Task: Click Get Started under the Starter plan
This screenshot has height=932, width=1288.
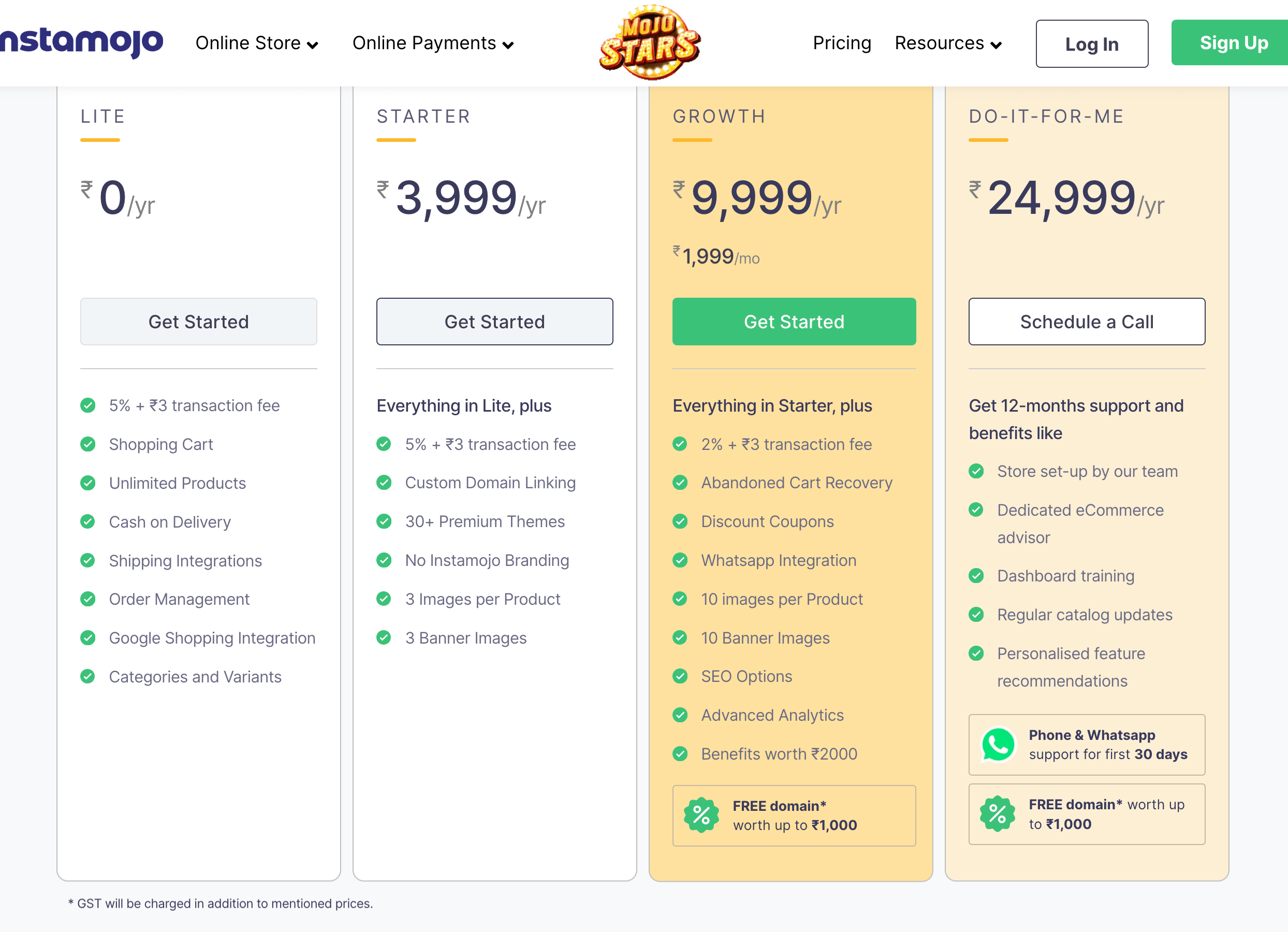Action: coord(494,322)
